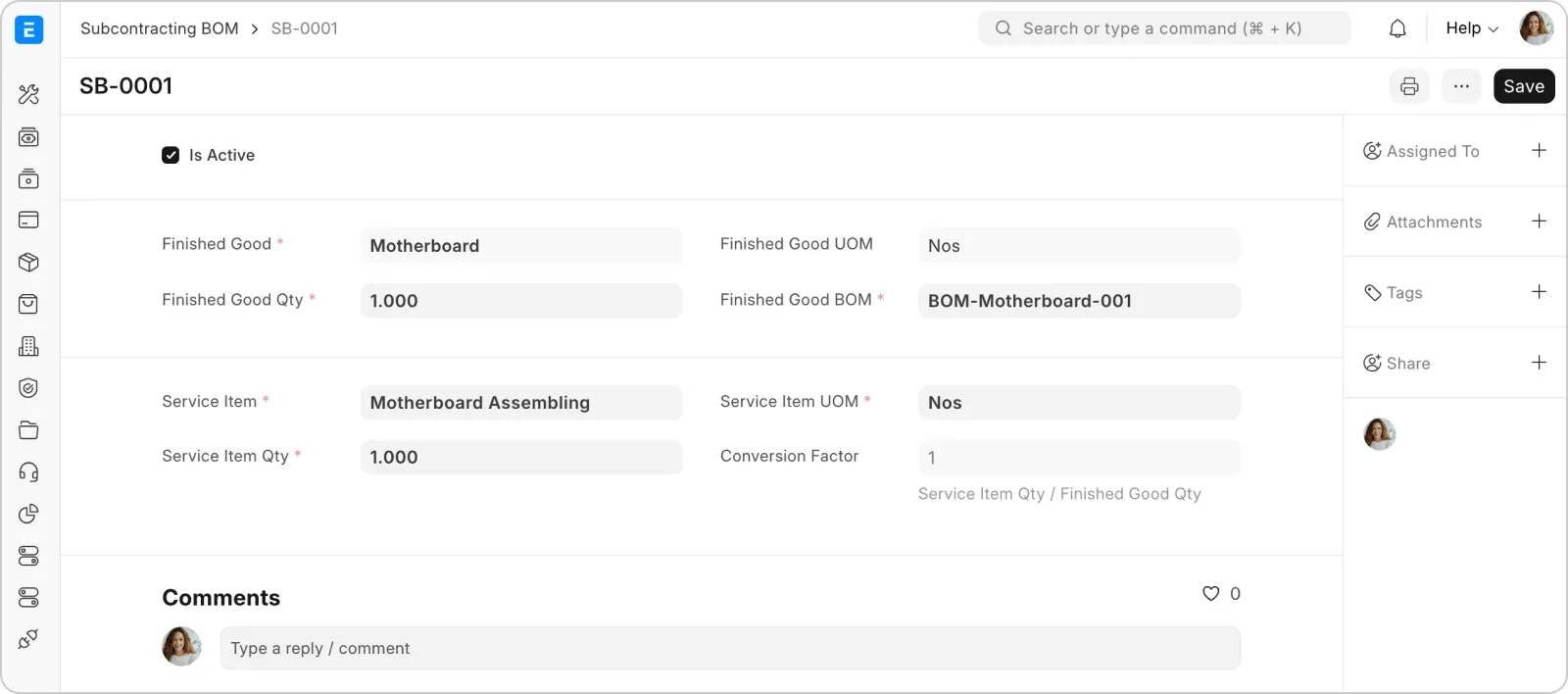Add a tag with the Tags plus
The height and width of the screenshot is (694, 1568).
click(x=1539, y=292)
